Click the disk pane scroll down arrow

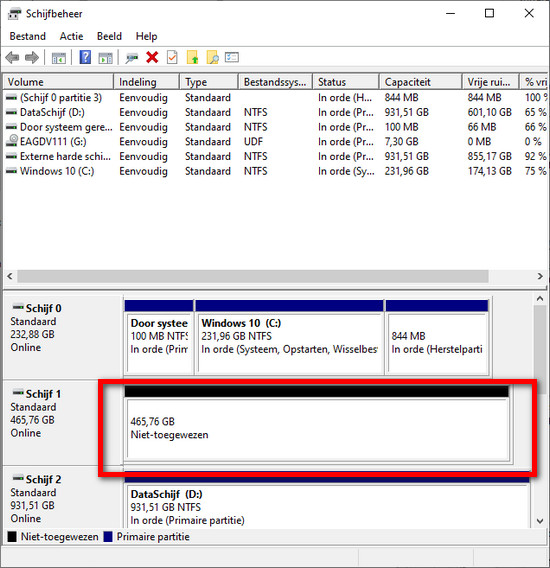coord(540,521)
